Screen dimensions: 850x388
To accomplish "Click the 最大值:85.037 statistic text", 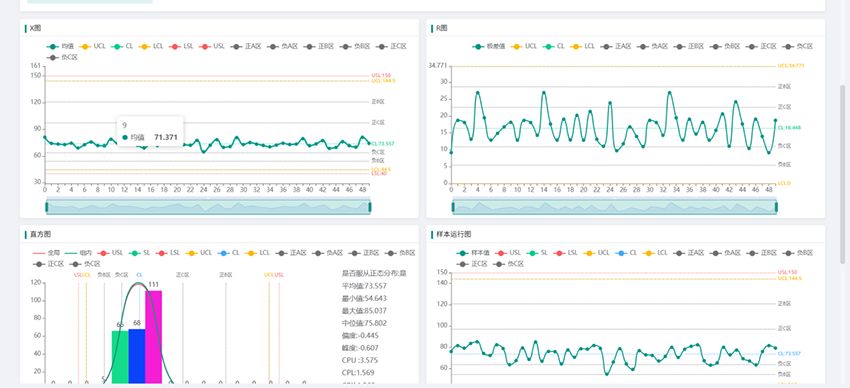I will (364, 311).
